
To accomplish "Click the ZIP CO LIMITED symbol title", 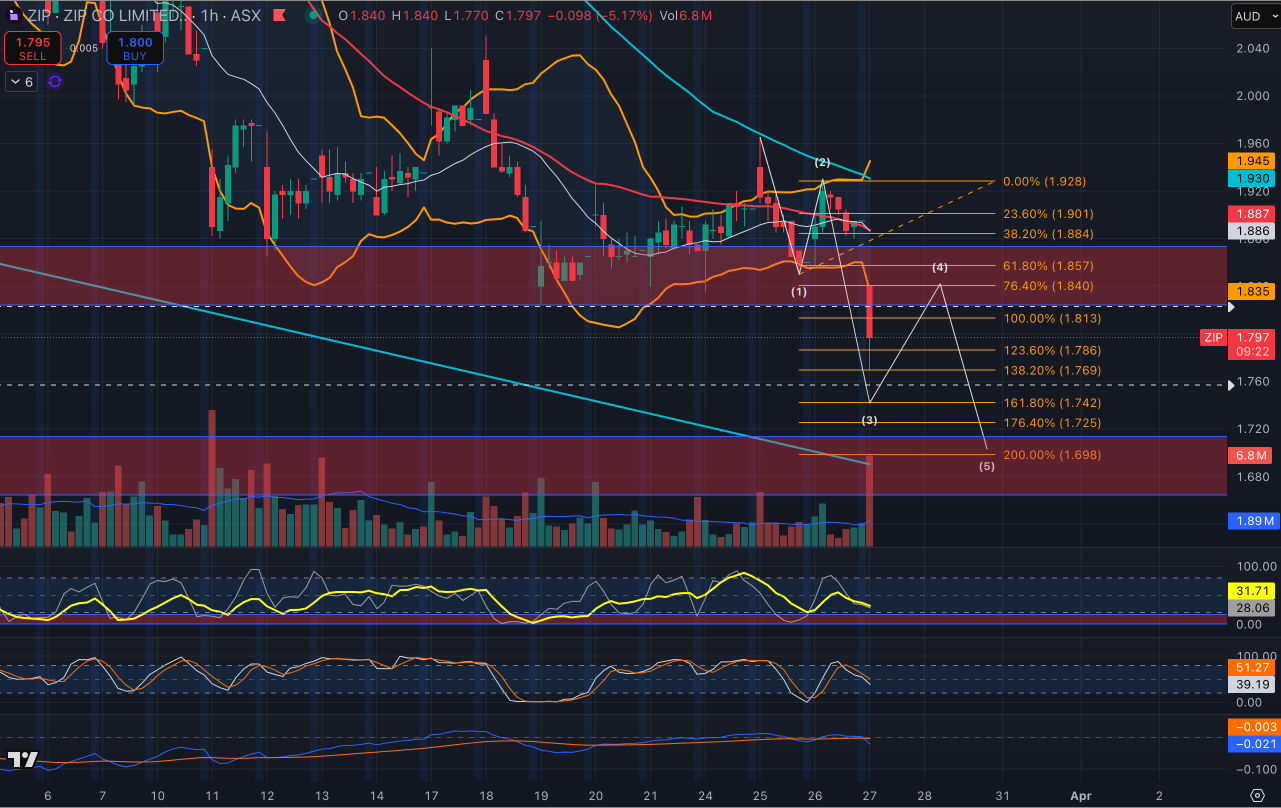I will (115, 16).
